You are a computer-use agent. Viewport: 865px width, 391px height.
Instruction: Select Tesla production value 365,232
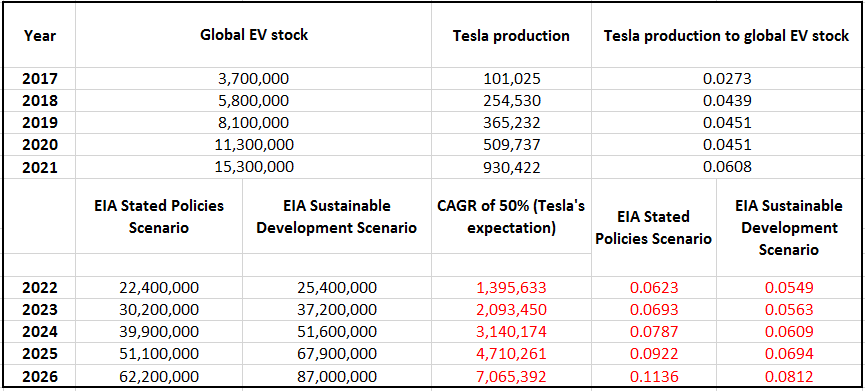pos(511,123)
